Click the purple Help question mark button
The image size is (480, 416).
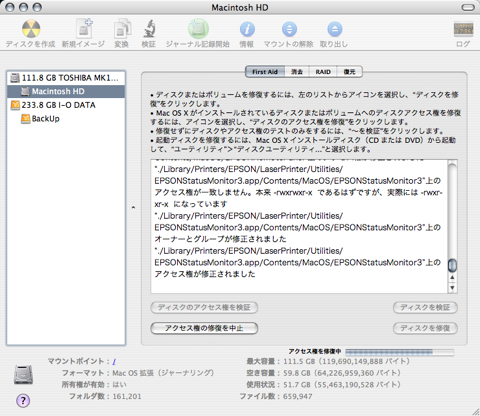(x=23, y=400)
